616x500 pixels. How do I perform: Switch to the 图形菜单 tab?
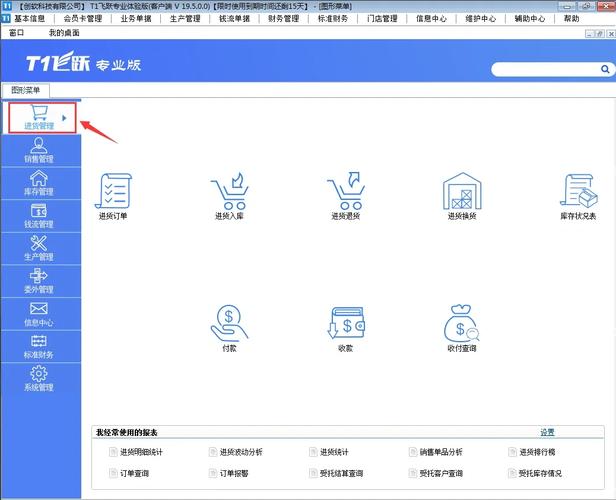point(26,89)
